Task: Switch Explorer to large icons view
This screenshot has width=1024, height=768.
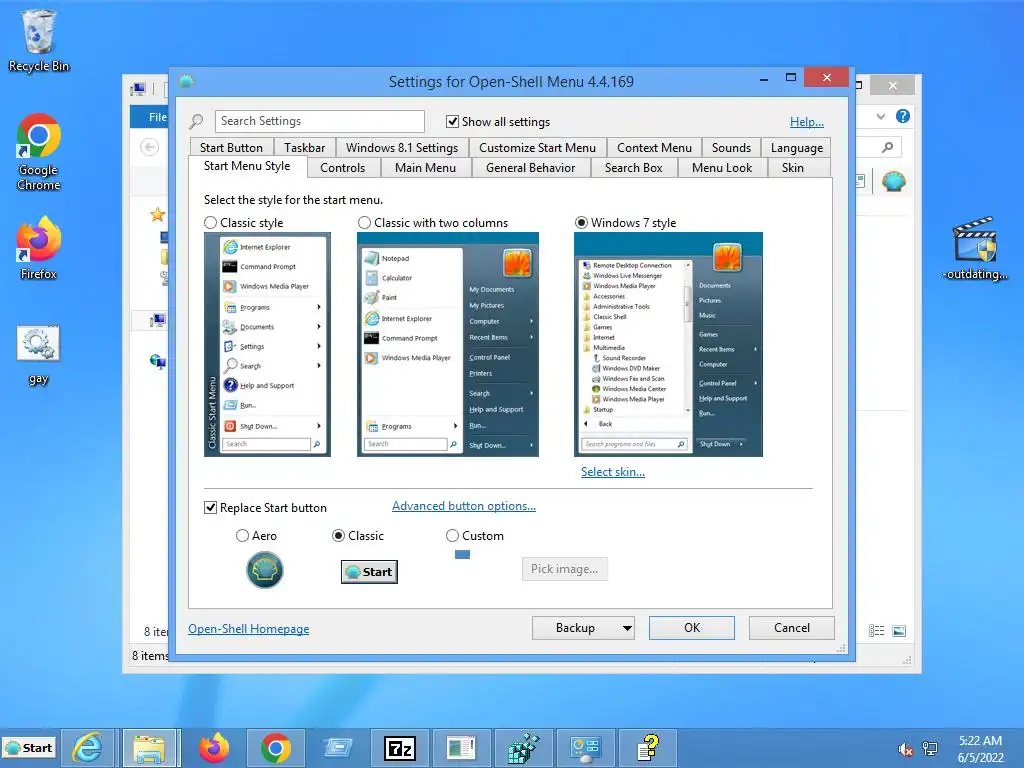Action: click(899, 631)
